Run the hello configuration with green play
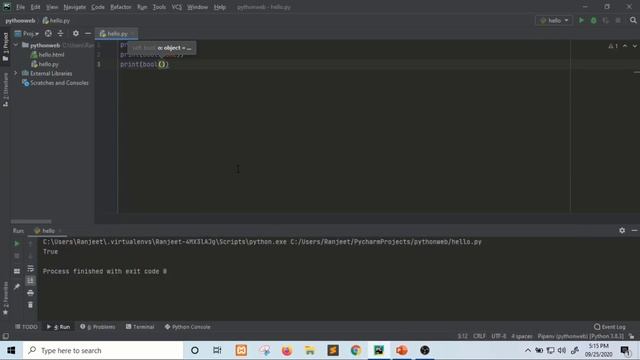The image size is (640, 360). click(581, 20)
